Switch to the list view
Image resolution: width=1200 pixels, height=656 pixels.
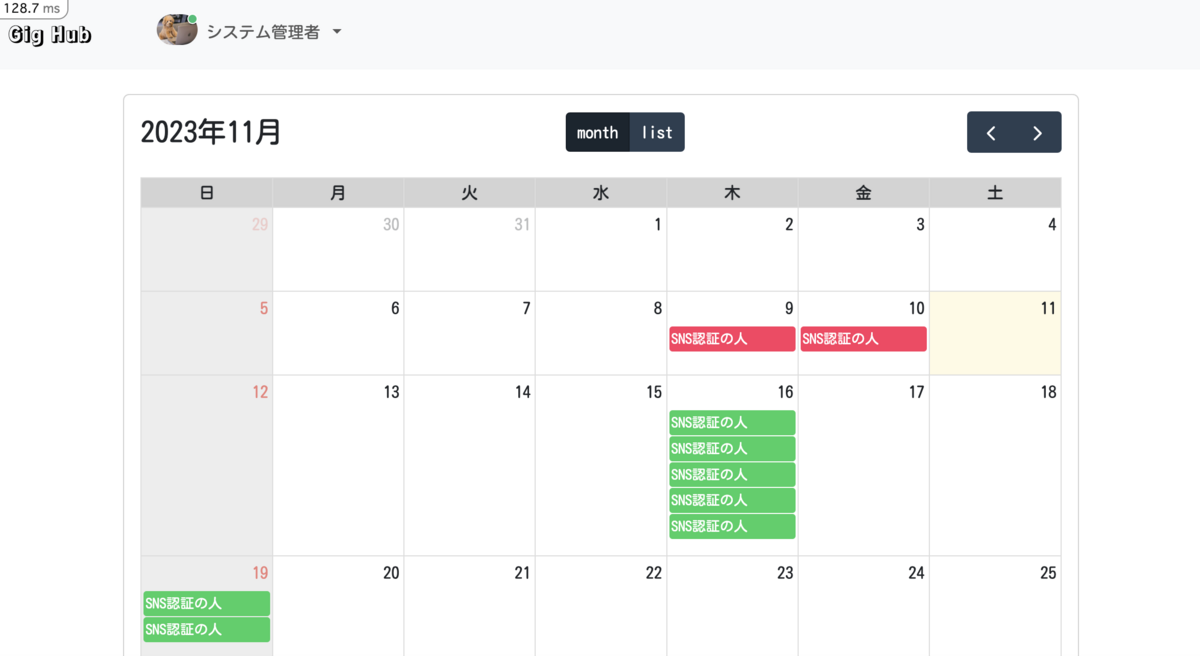(657, 132)
